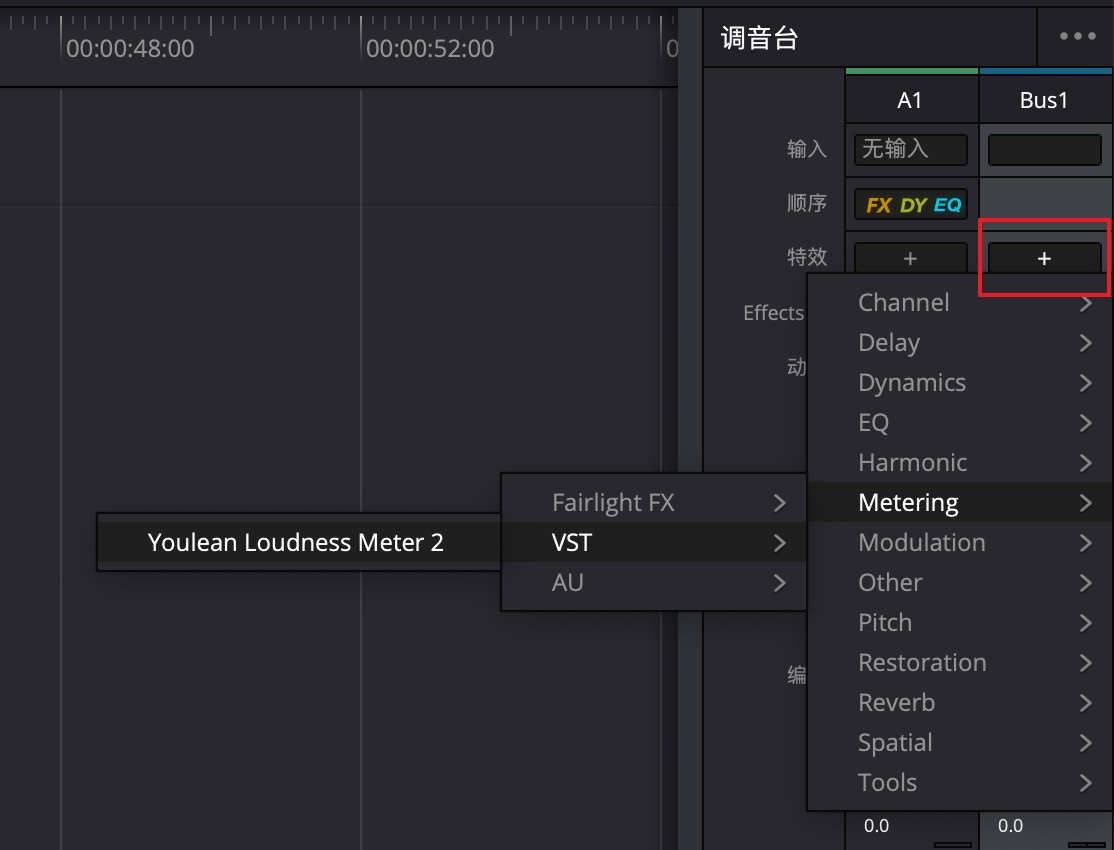Screen dimensions: 1114x850
Task: Choose the EQ effects category
Action: 960,423
